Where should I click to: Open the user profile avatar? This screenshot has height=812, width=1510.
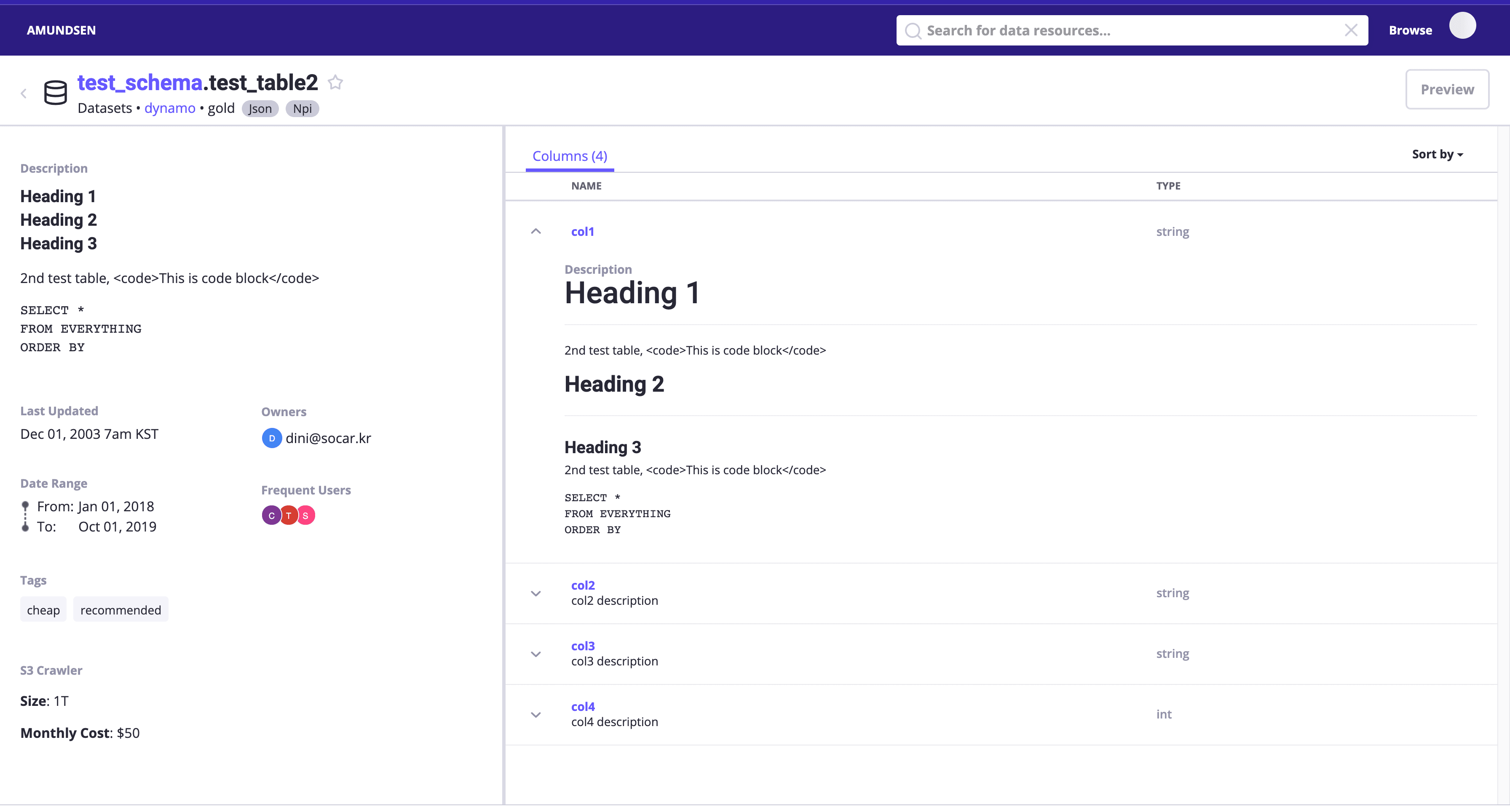1462,26
